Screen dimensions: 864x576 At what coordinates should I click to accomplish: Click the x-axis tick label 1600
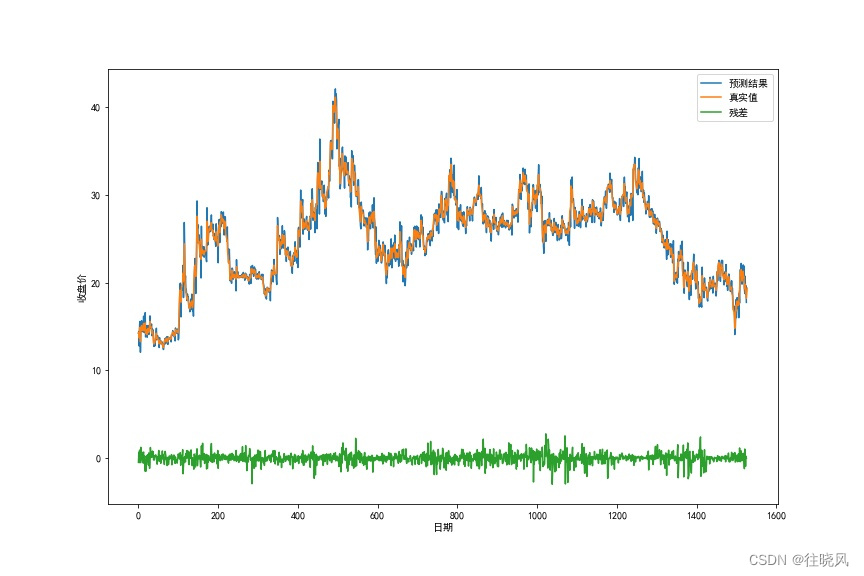tap(776, 516)
